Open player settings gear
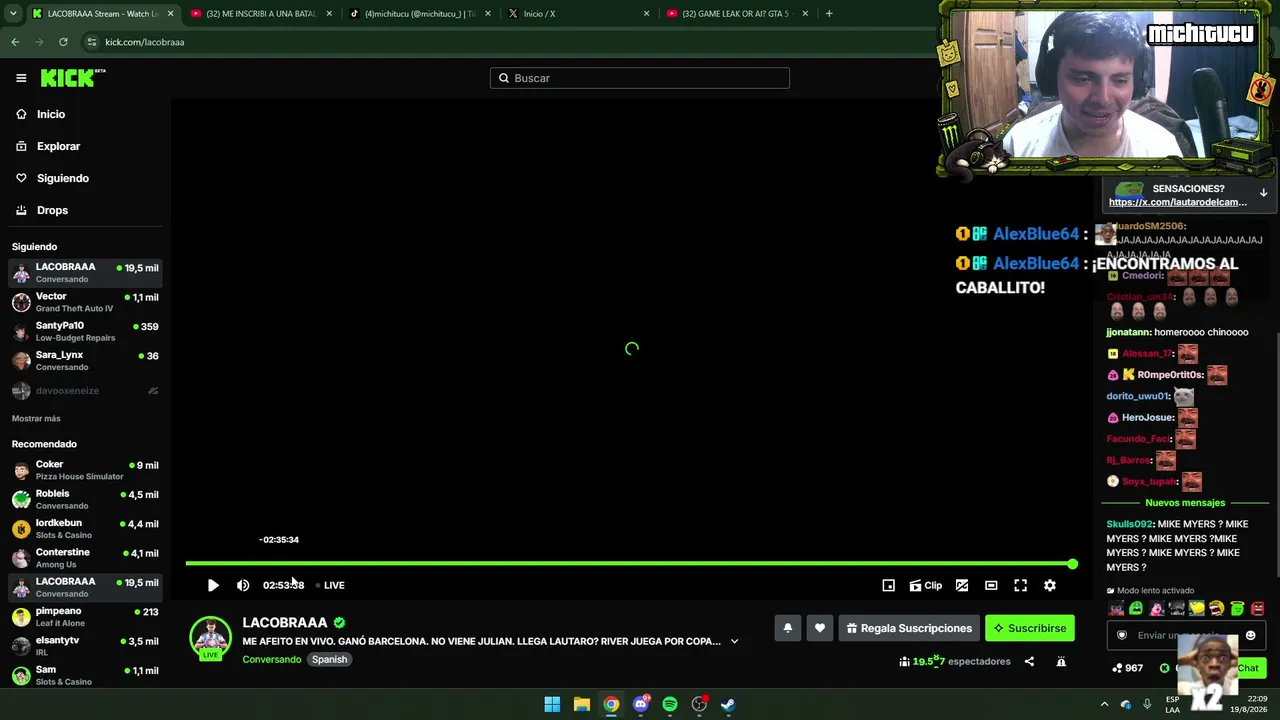Screen dimensions: 1280x720 [x=1050, y=586]
